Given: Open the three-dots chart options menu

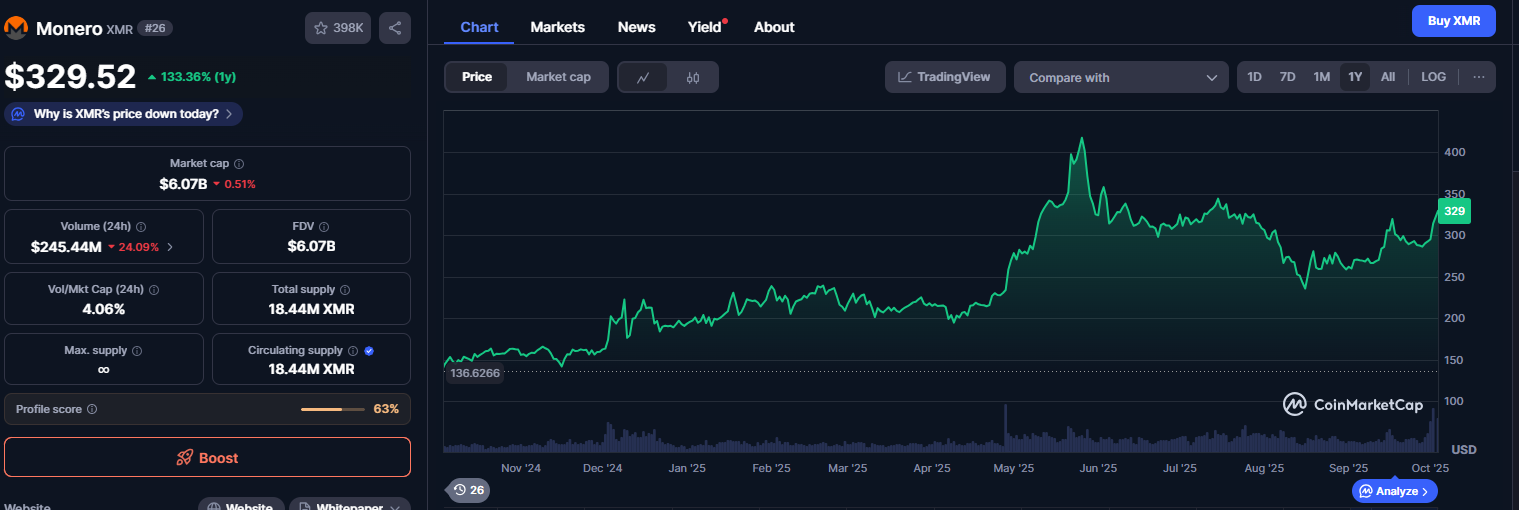Looking at the screenshot, I should pos(1479,77).
